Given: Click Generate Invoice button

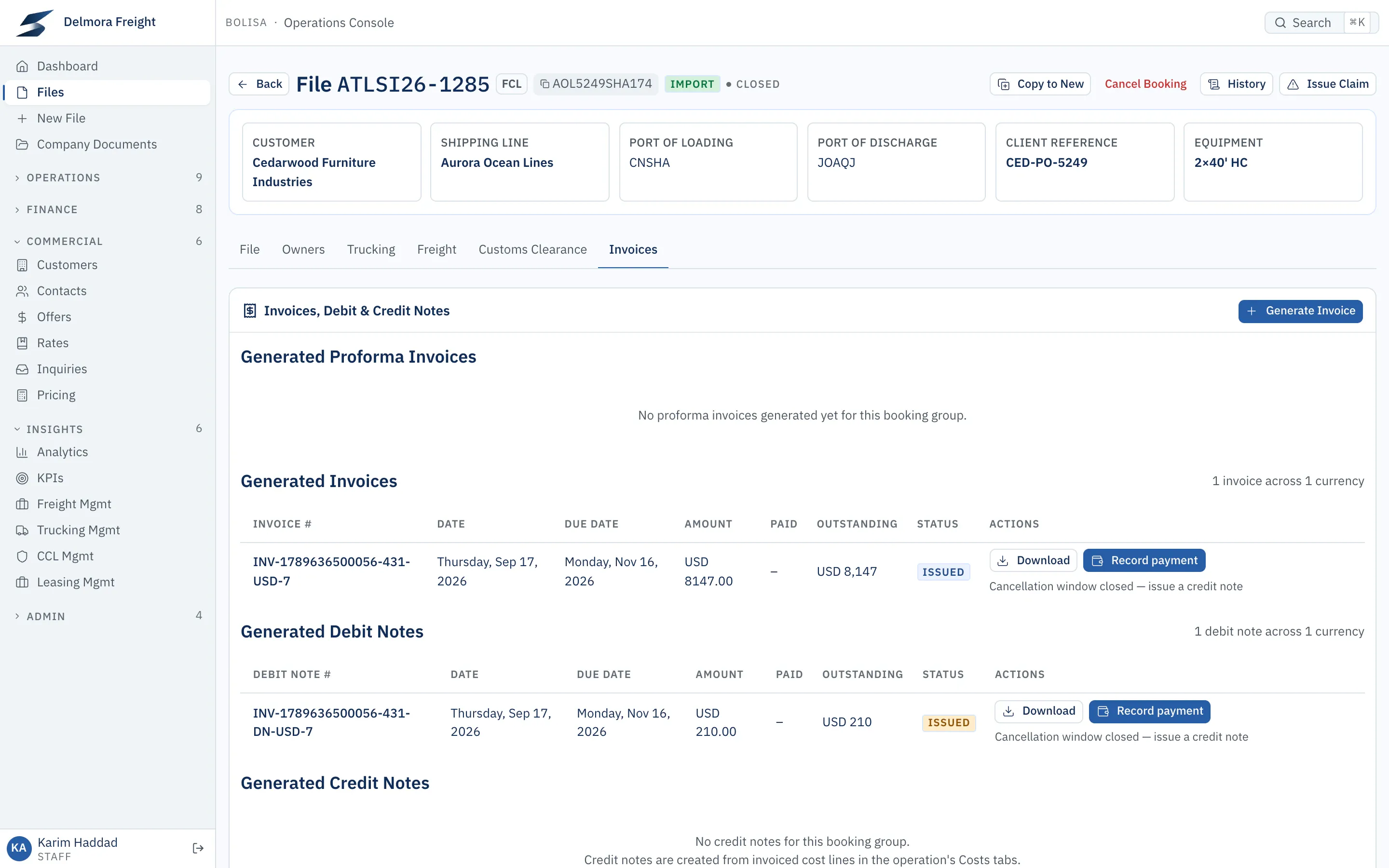Looking at the screenshot, I should pos(1300,311).
